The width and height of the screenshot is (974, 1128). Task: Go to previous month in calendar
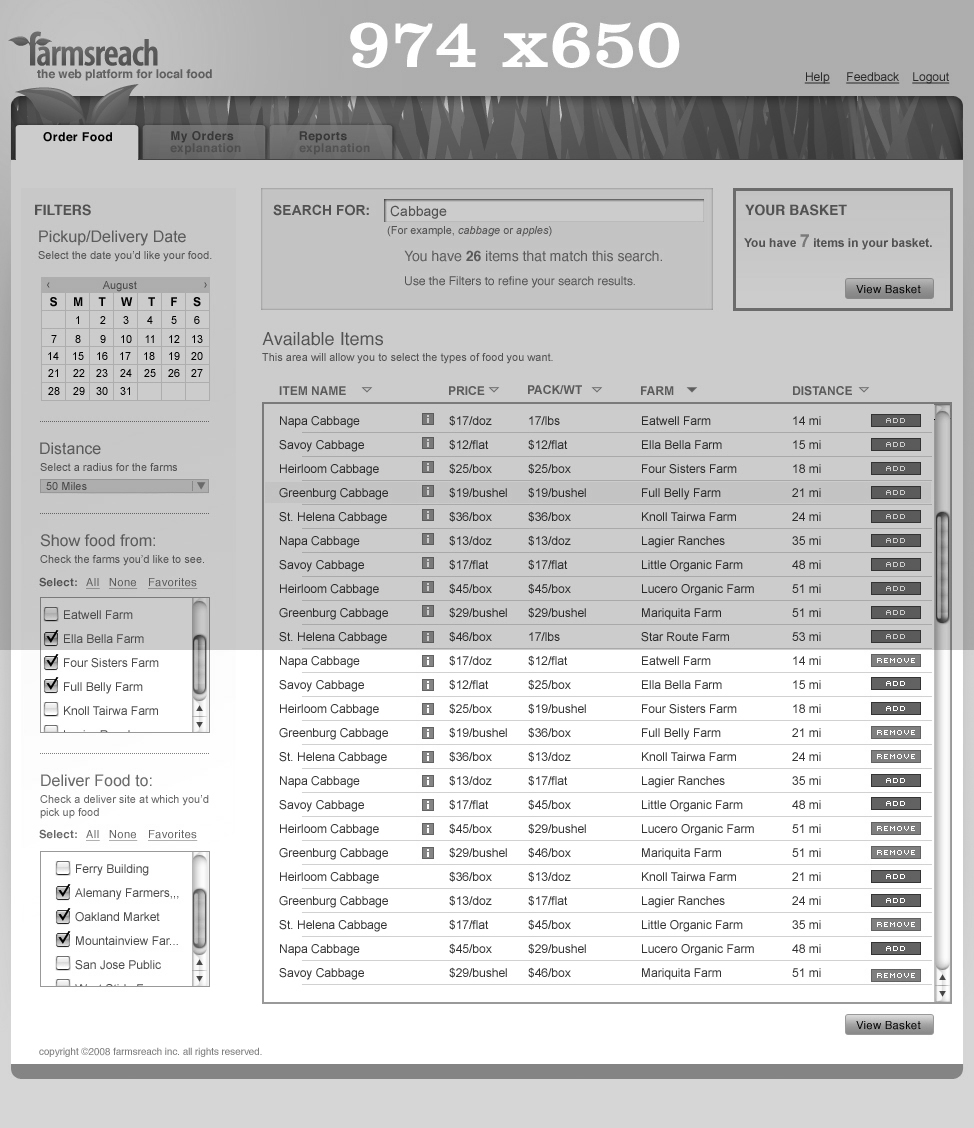coord(48,285)
